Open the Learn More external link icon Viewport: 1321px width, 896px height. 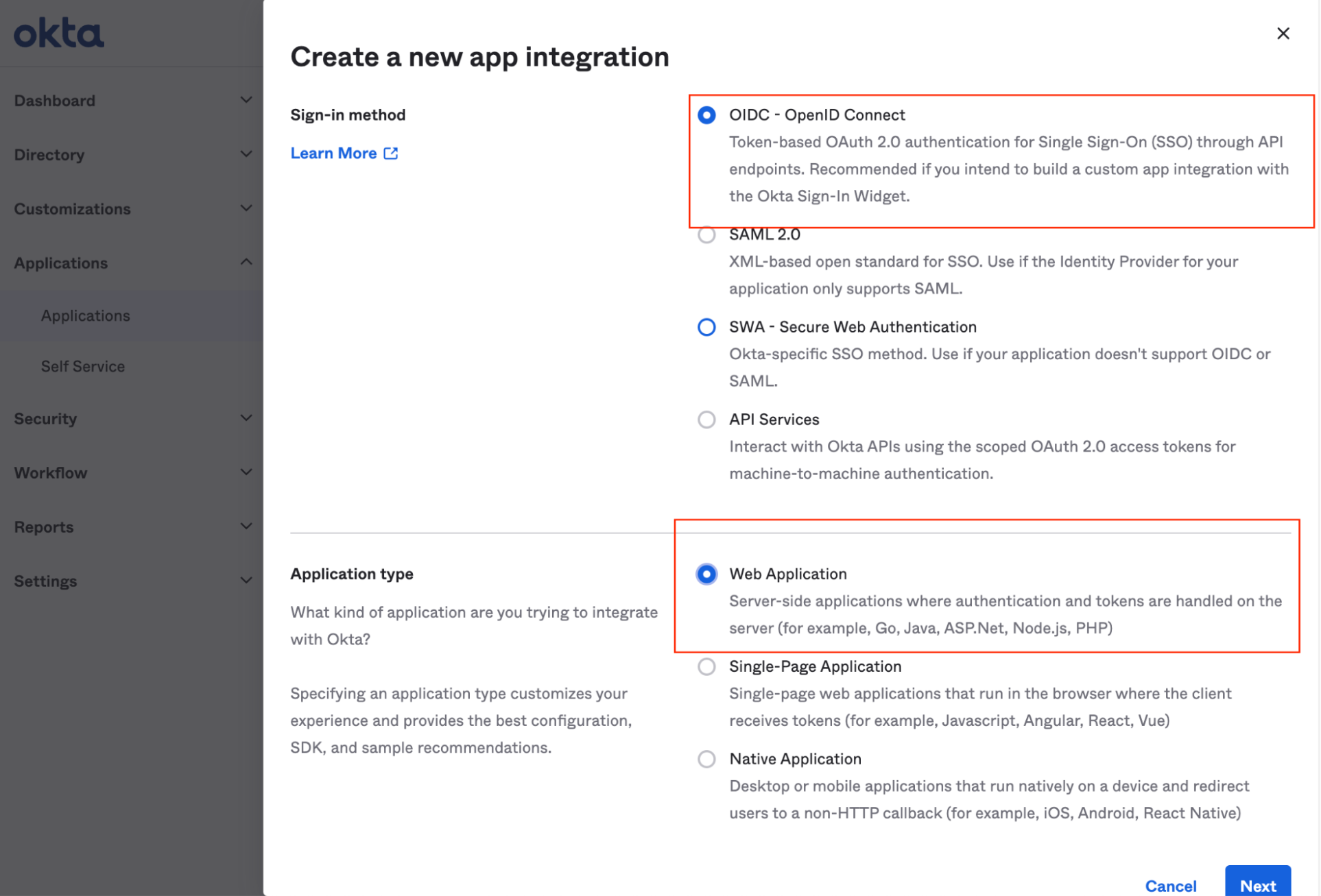[391, 153]
